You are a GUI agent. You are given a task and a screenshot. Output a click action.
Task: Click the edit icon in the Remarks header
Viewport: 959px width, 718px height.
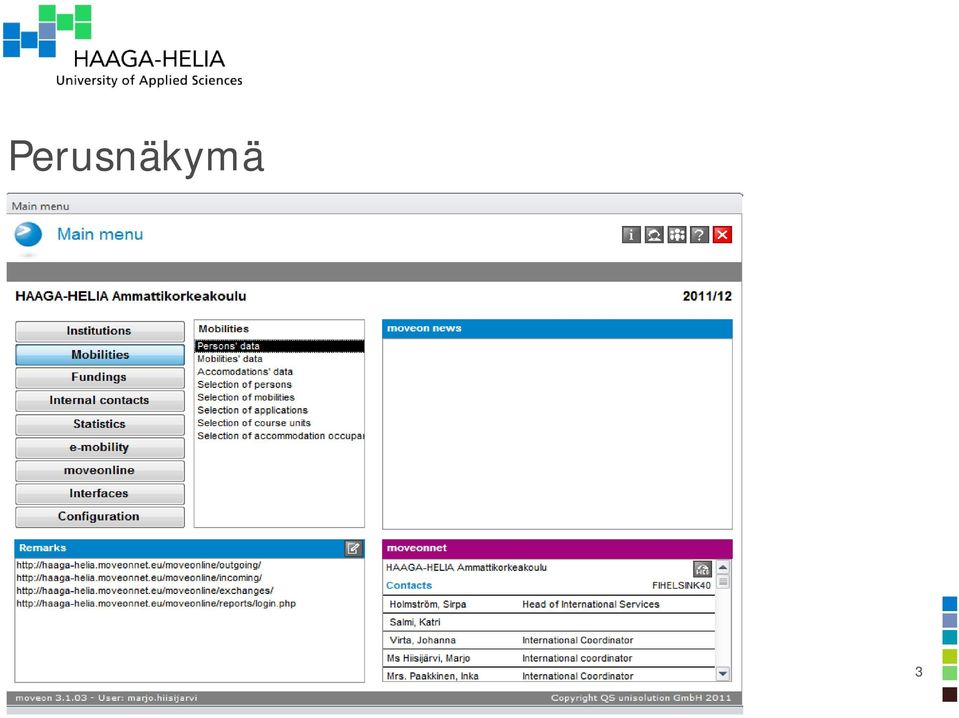pos(354,548)
